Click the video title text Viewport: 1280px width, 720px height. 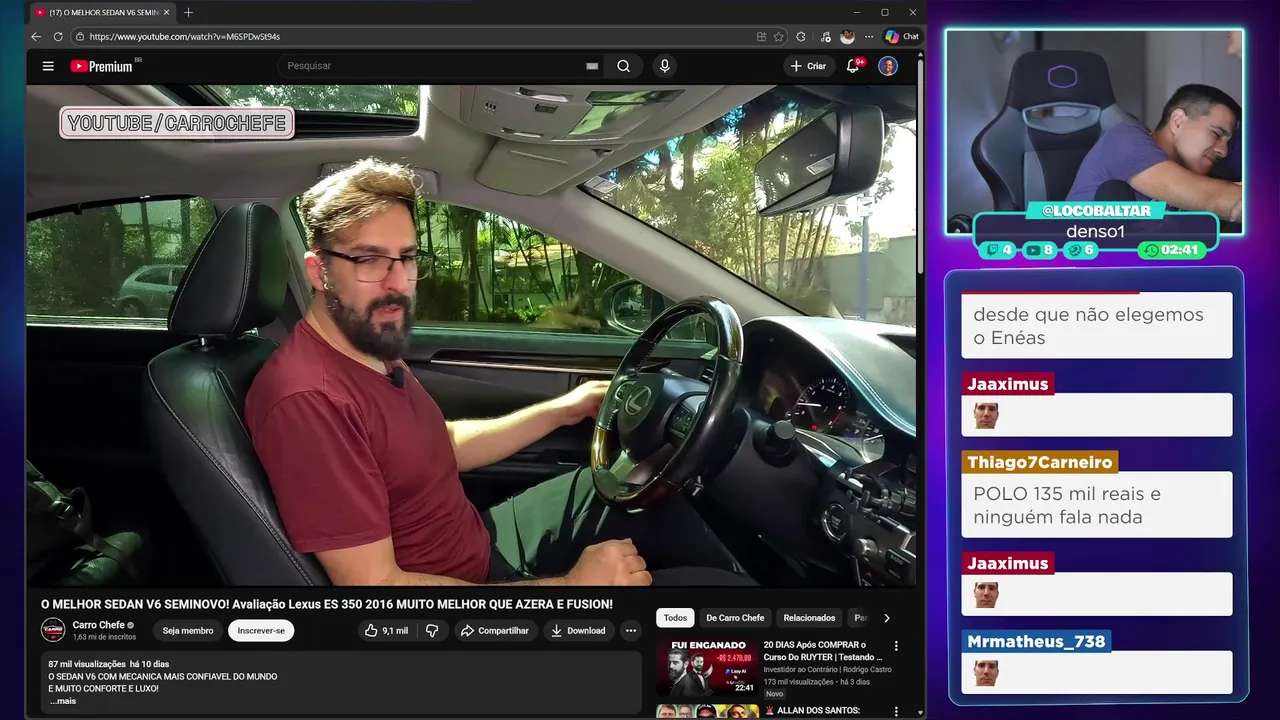pos(326,604)
